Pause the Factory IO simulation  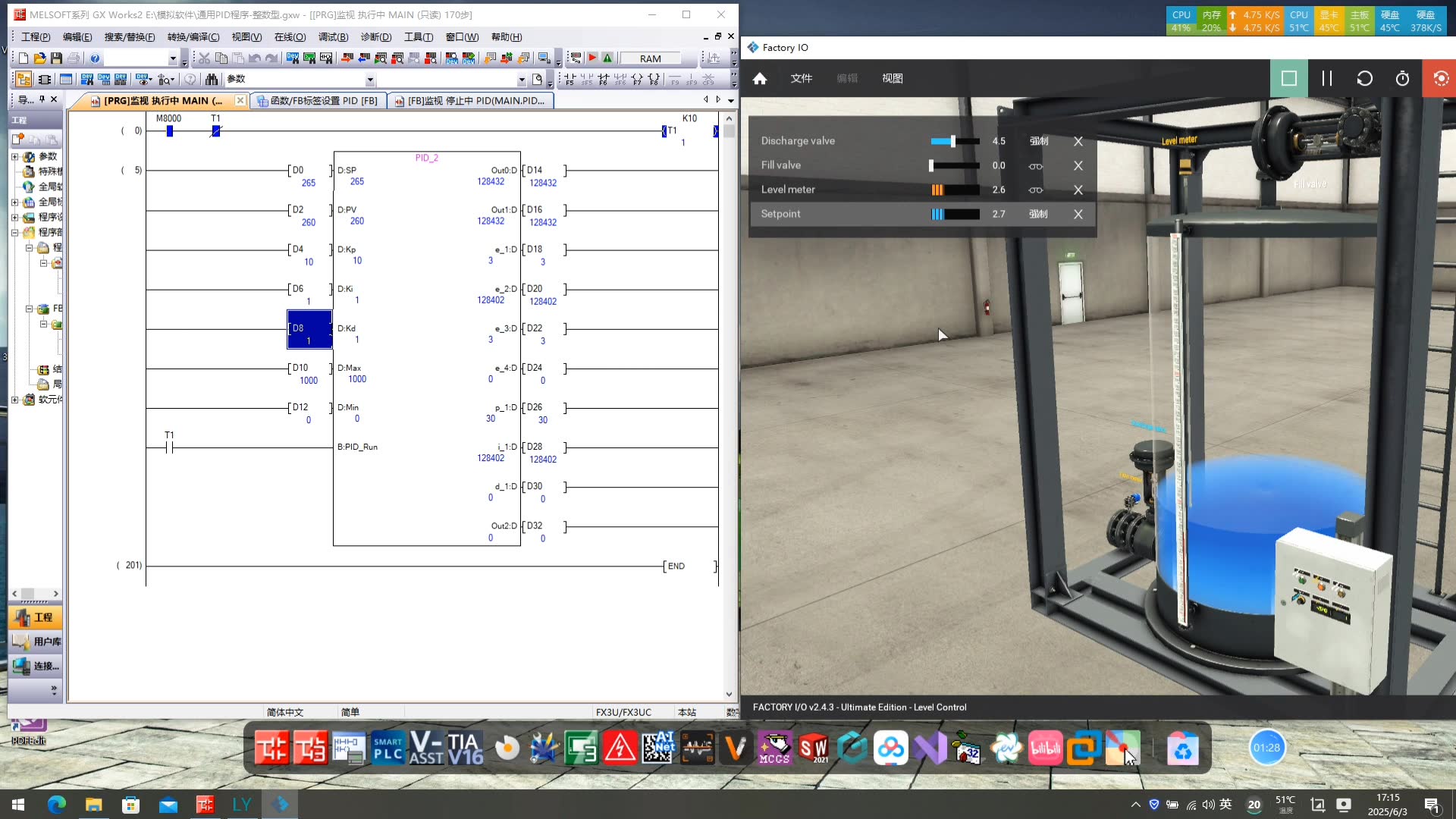1326,78
